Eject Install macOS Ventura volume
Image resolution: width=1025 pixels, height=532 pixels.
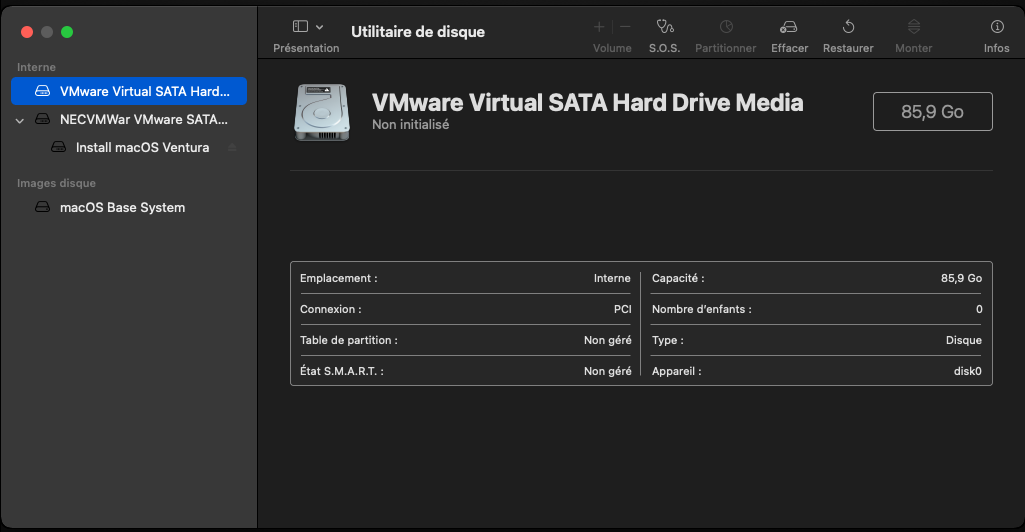click(x=232, y=148)
